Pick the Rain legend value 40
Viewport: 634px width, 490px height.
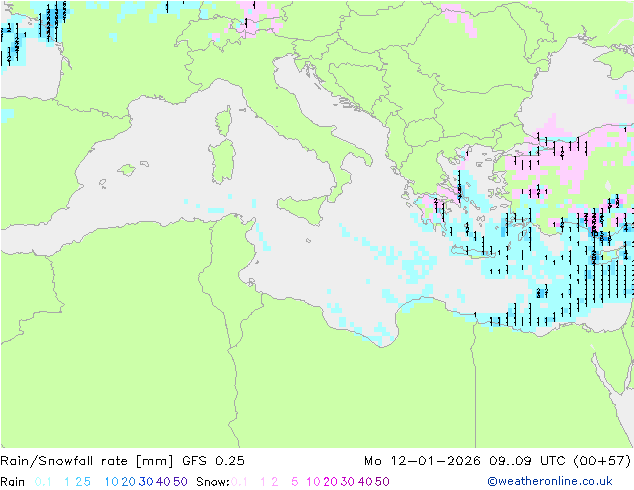[163, 482]
